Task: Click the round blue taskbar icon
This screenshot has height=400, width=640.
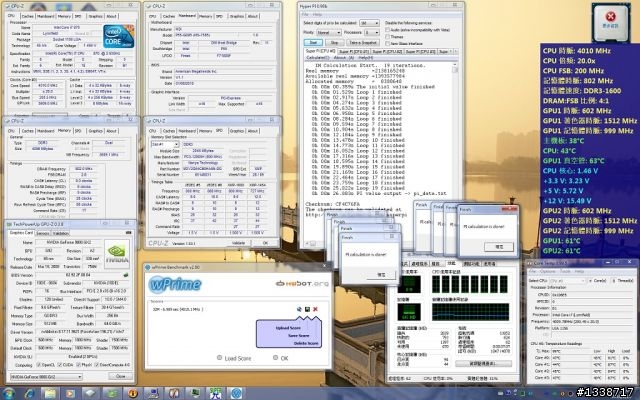Action: click(x=236, y=393)
